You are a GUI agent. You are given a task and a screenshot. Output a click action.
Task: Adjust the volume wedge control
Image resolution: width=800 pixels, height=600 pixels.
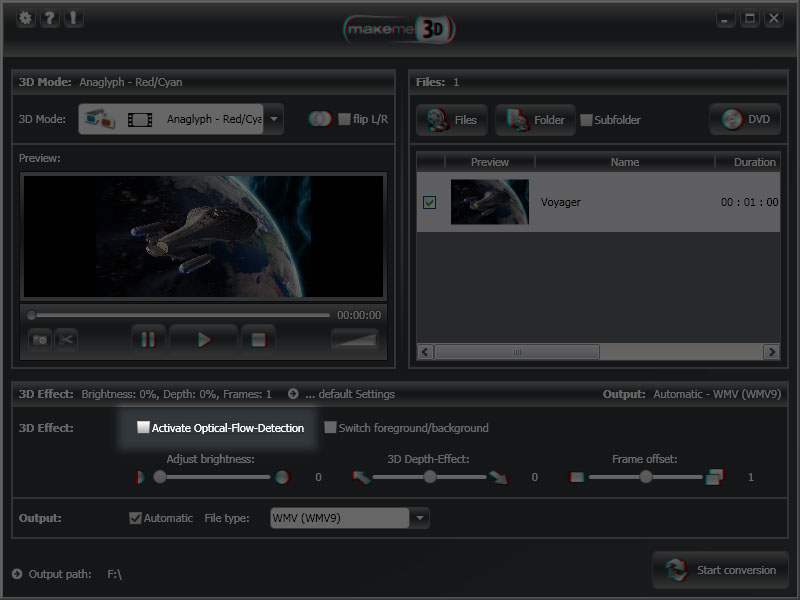(355, 340)
